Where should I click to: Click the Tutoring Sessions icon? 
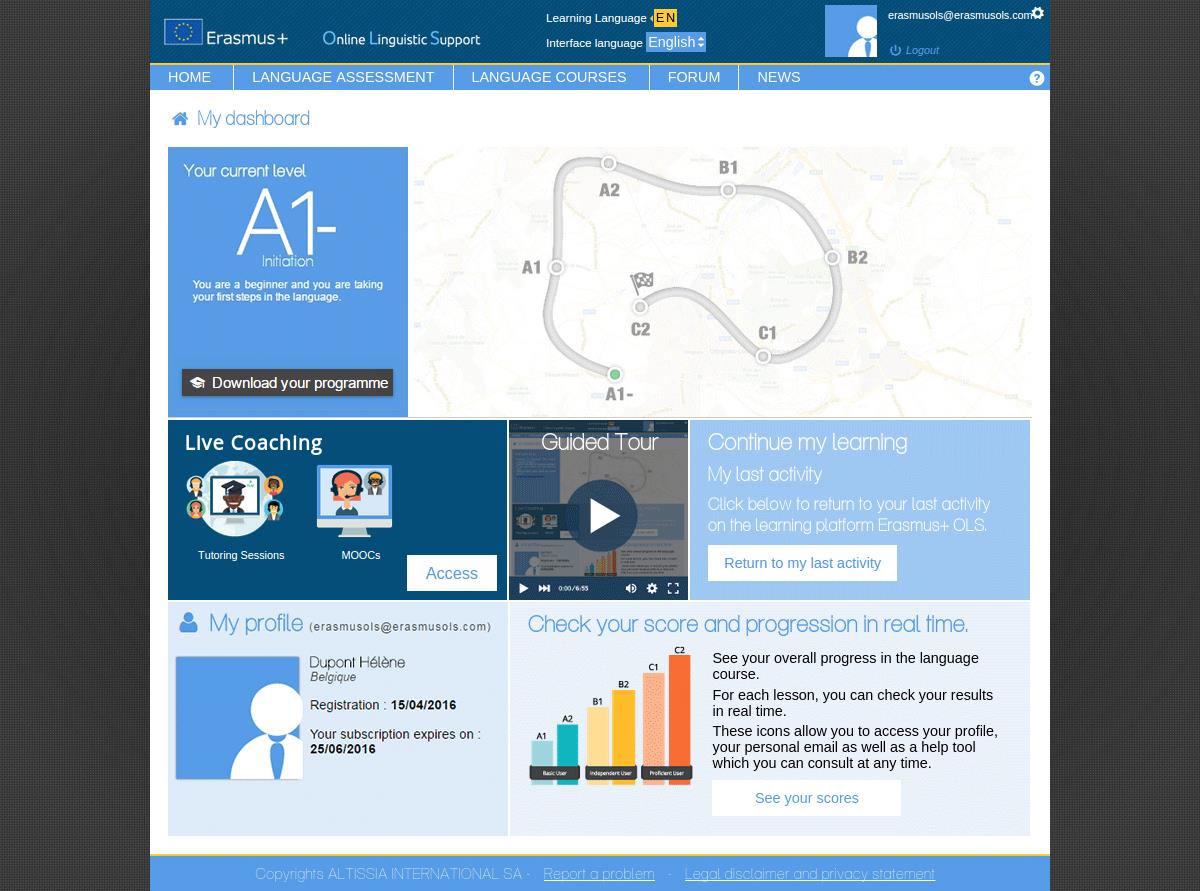click(x=236, y=499)
